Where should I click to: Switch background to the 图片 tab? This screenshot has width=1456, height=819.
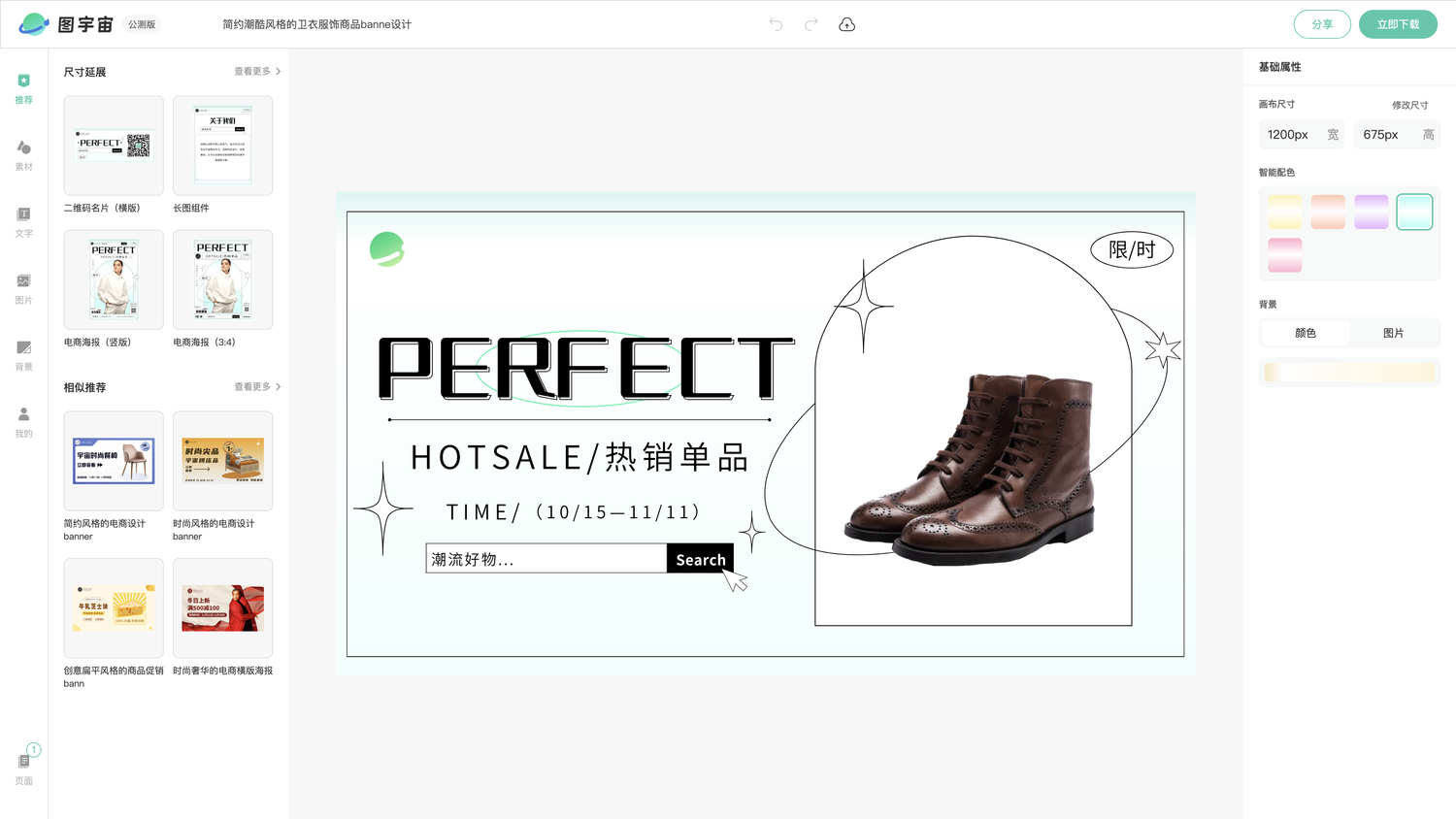click(x=1394, y=333)
